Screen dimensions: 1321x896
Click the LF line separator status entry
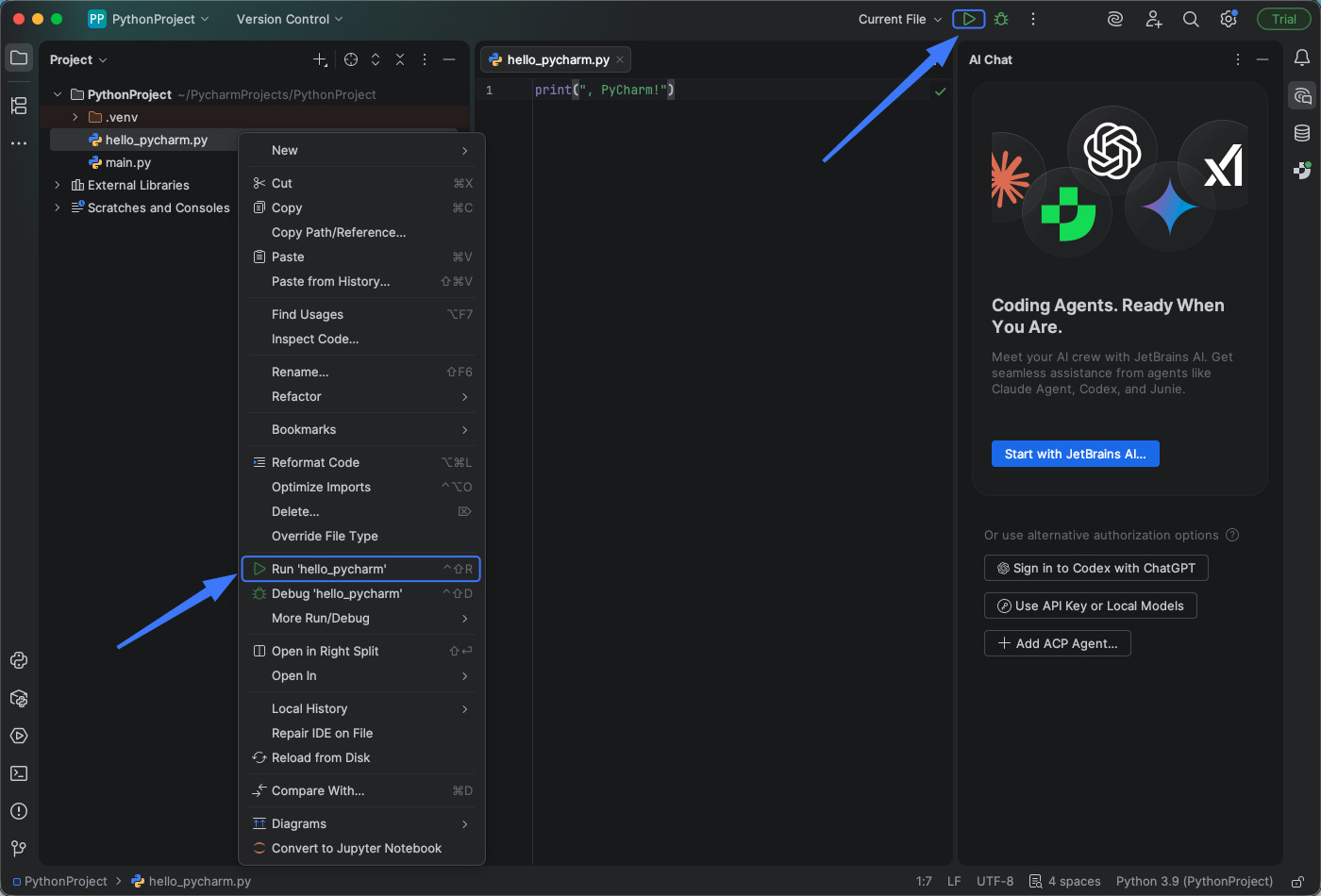tap(954, 881)
